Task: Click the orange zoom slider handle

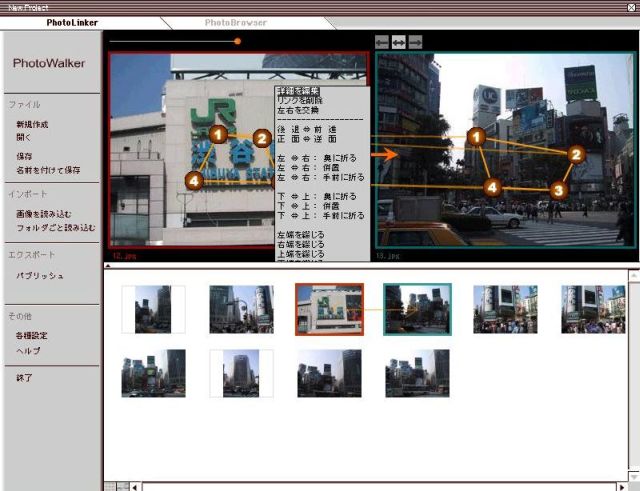Action: click(x=237, y=41)
